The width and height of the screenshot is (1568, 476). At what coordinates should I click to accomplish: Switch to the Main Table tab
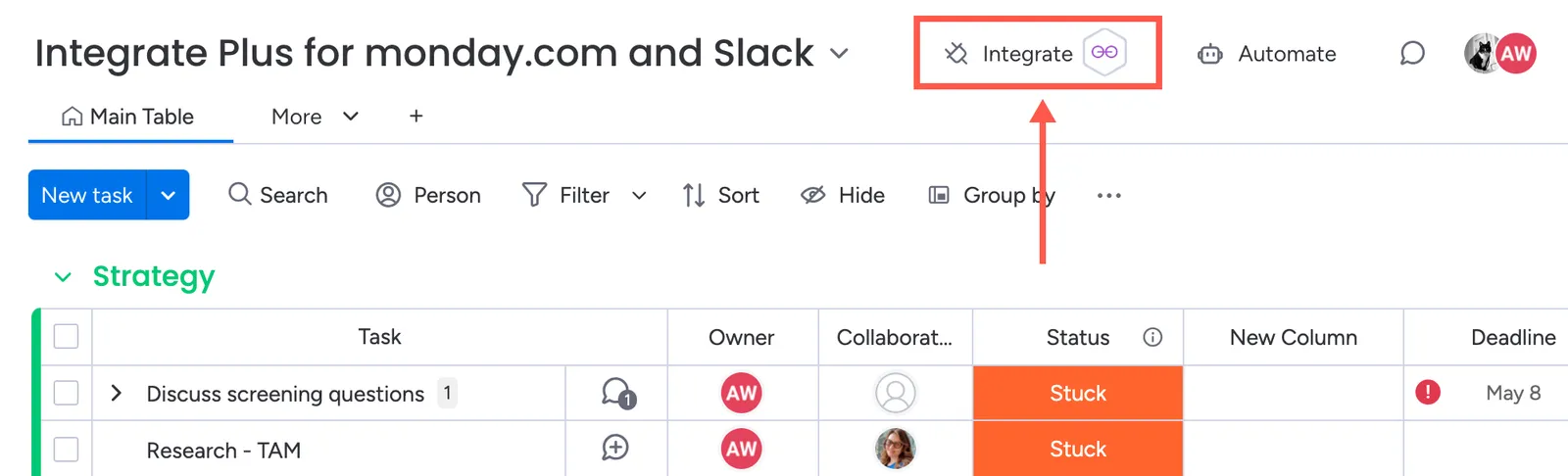[x=130, y=117]
